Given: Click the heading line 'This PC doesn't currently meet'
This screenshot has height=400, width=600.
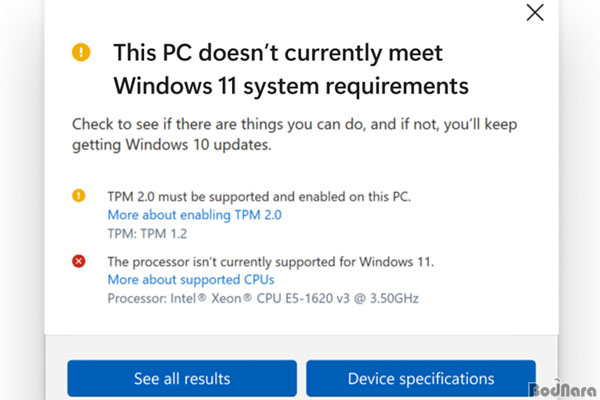Looking at the screenshot, I should click(278, 53).
